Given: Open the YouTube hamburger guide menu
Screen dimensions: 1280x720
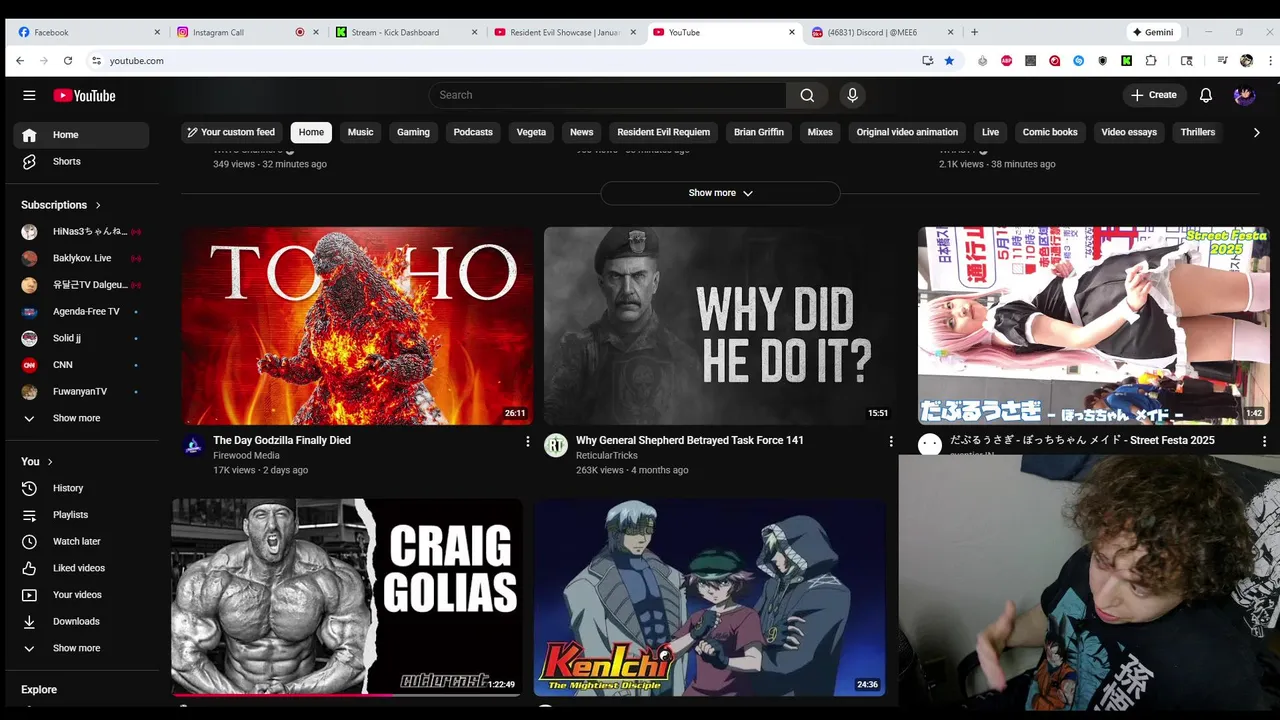Looking at the screenshot, I should coord(29,95).
